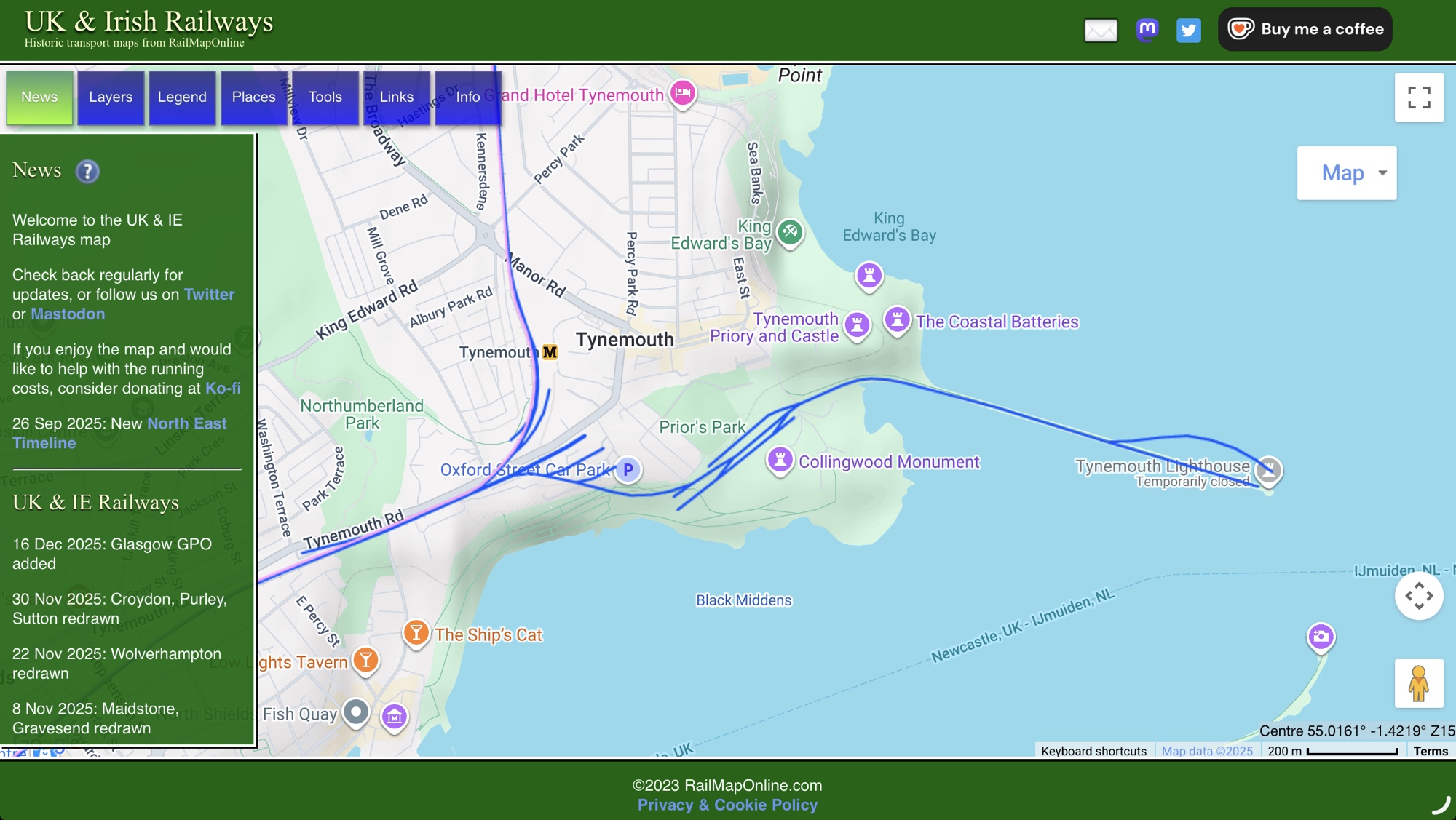Click the 200 m map scale

[x=1332, y=751]
